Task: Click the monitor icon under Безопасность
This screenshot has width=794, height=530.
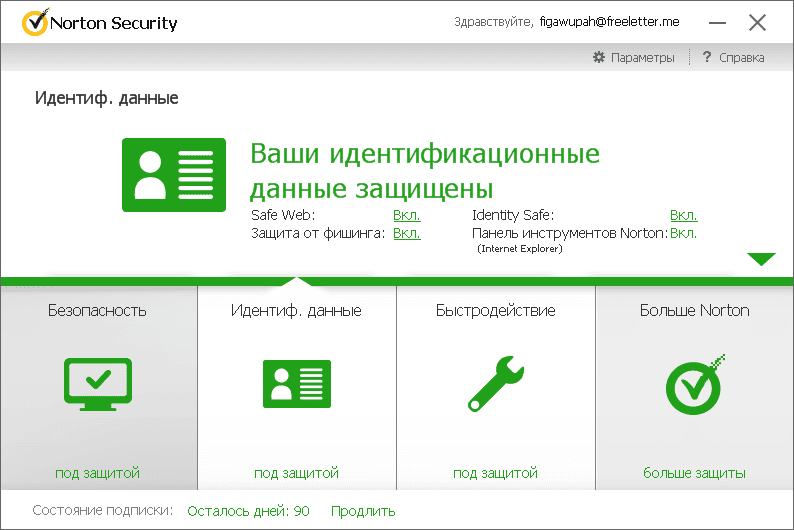Action: 98,384
